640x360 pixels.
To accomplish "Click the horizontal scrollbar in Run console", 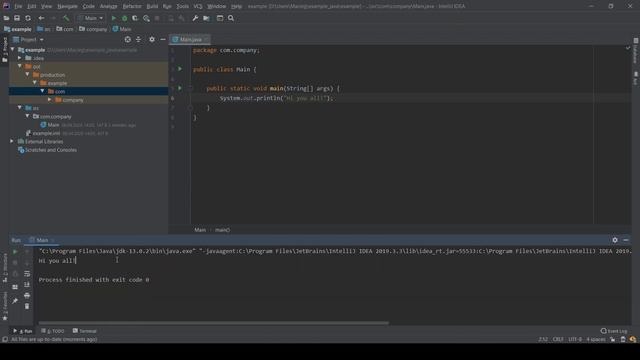I will [213, 323].
